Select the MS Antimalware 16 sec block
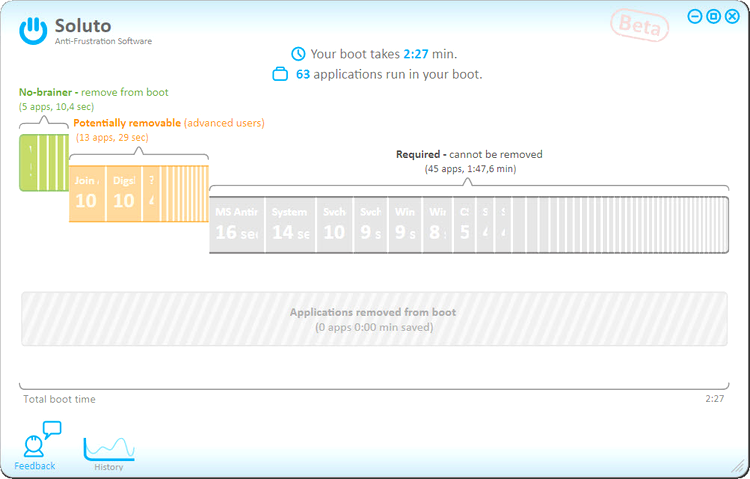The image size is (750, 479). pos(237,225)
